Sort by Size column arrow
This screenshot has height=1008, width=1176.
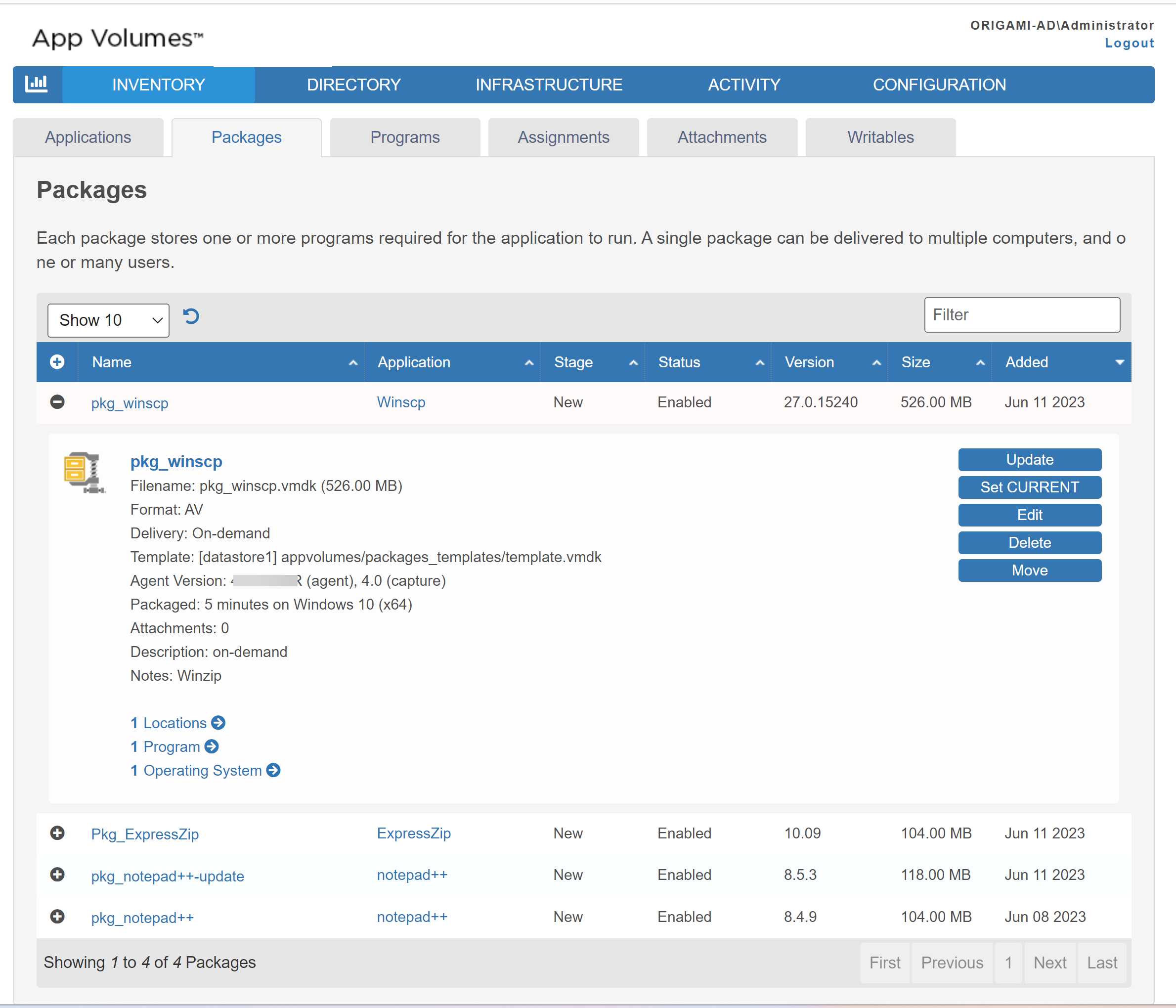point(980,363)
